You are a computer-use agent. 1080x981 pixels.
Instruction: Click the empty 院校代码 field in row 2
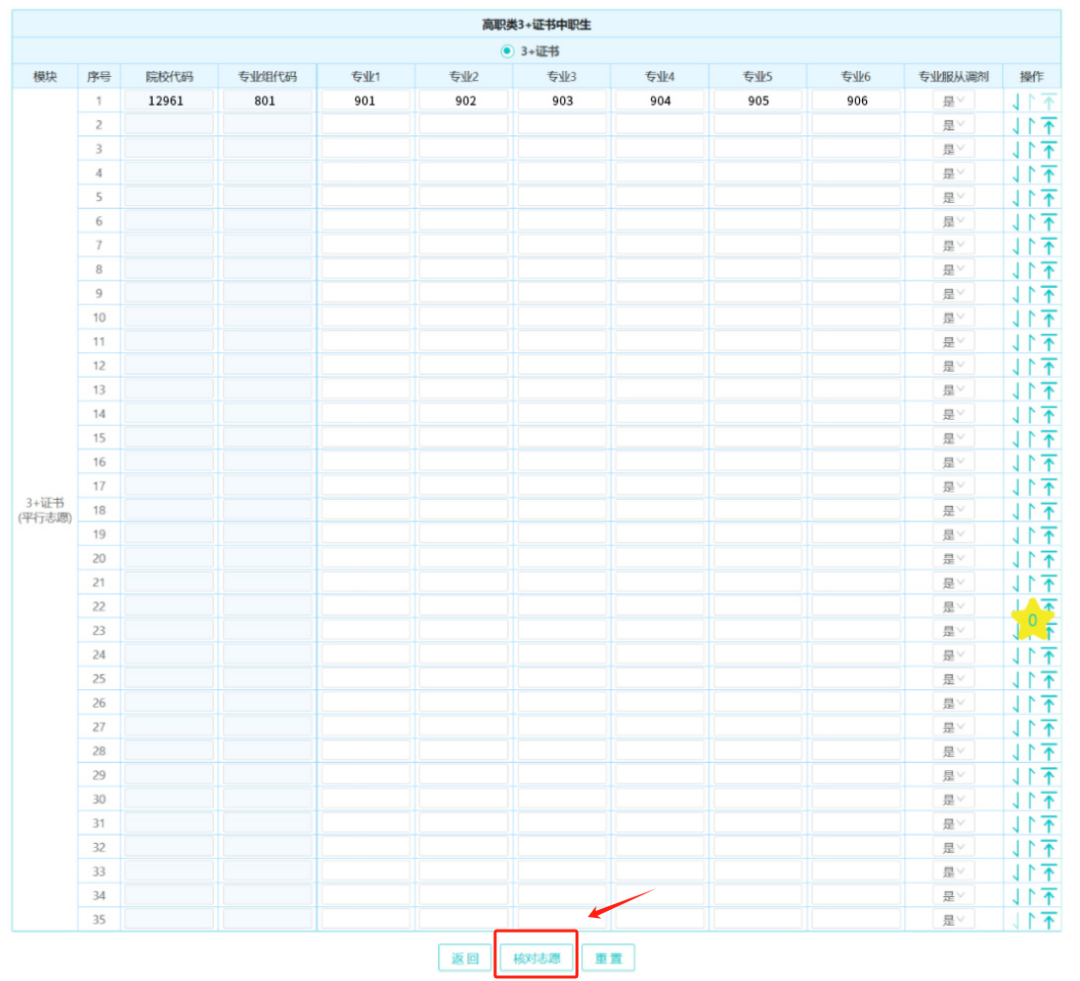[167, 125]
